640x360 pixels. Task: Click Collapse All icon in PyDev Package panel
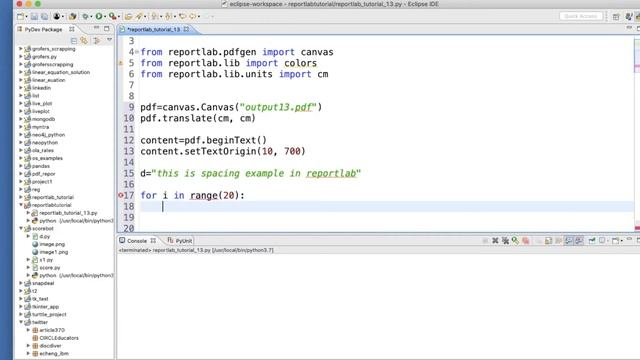tap(74, 40)
